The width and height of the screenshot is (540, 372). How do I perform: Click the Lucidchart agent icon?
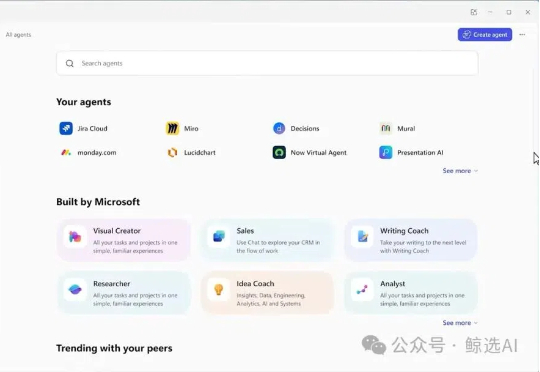tap(172, 152)
